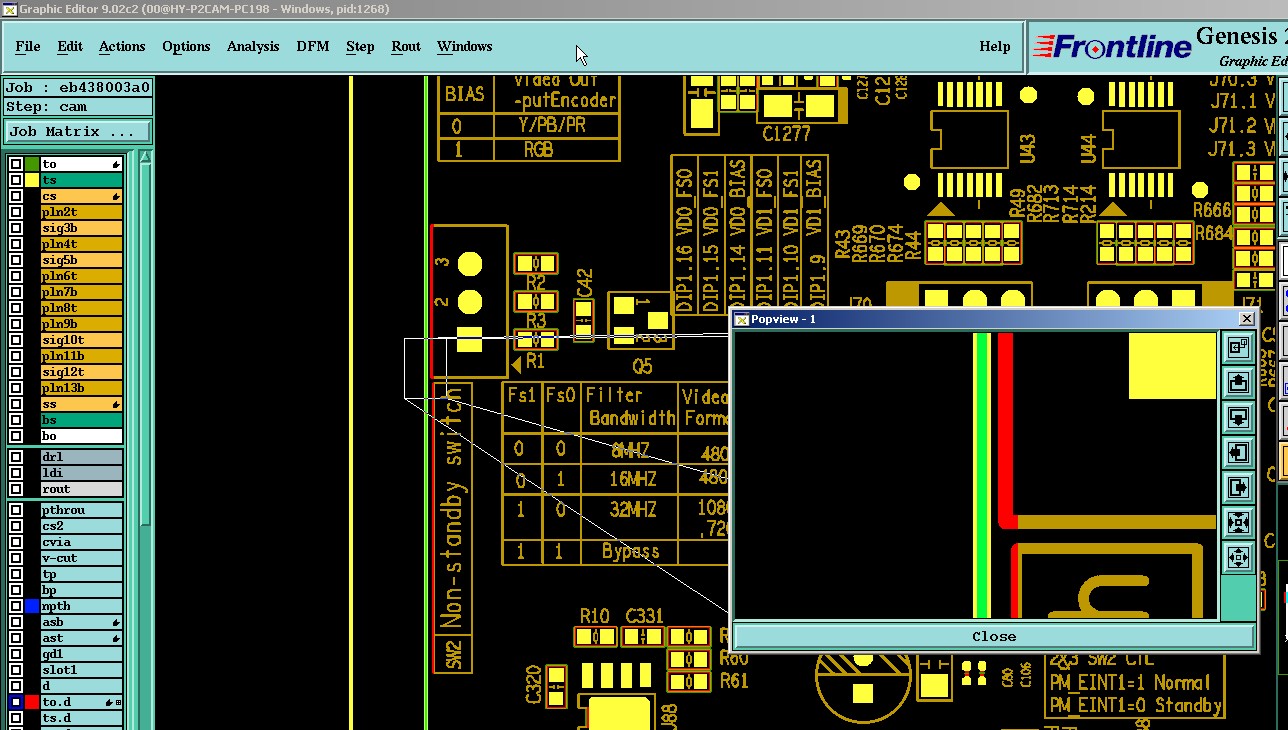The height and width of the screenshot is (730, 1288).
Task: Toggle display checkbox for layer bs
Action: pos(16,420)
